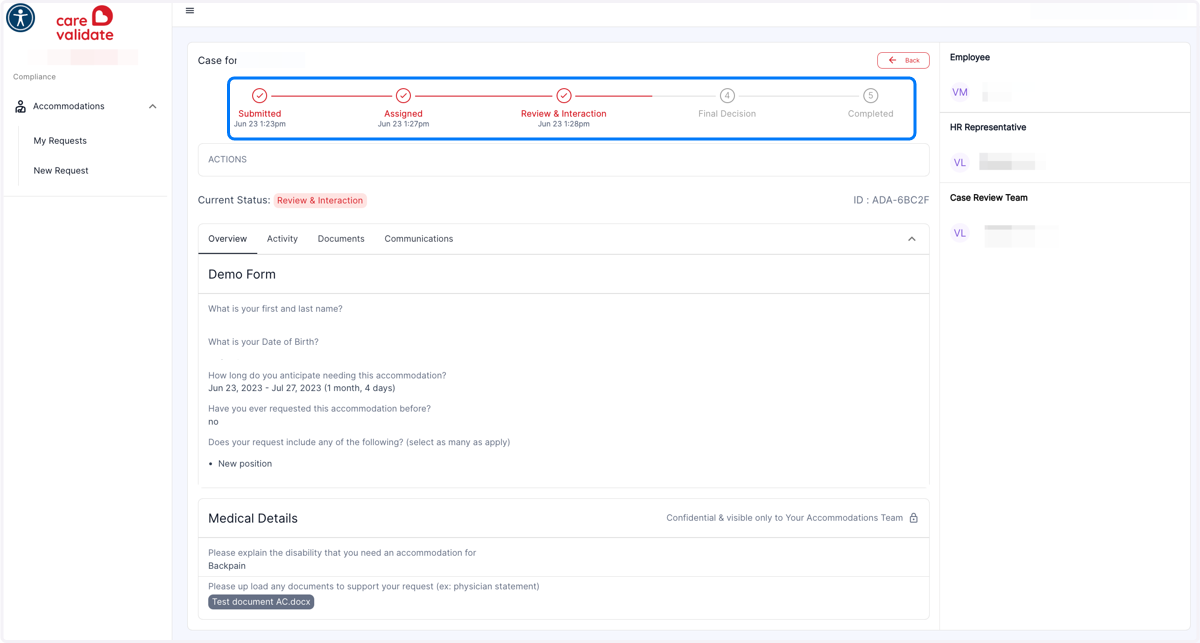Click Assigned timestamp Jun 23 1:27pm

[403, 124]
